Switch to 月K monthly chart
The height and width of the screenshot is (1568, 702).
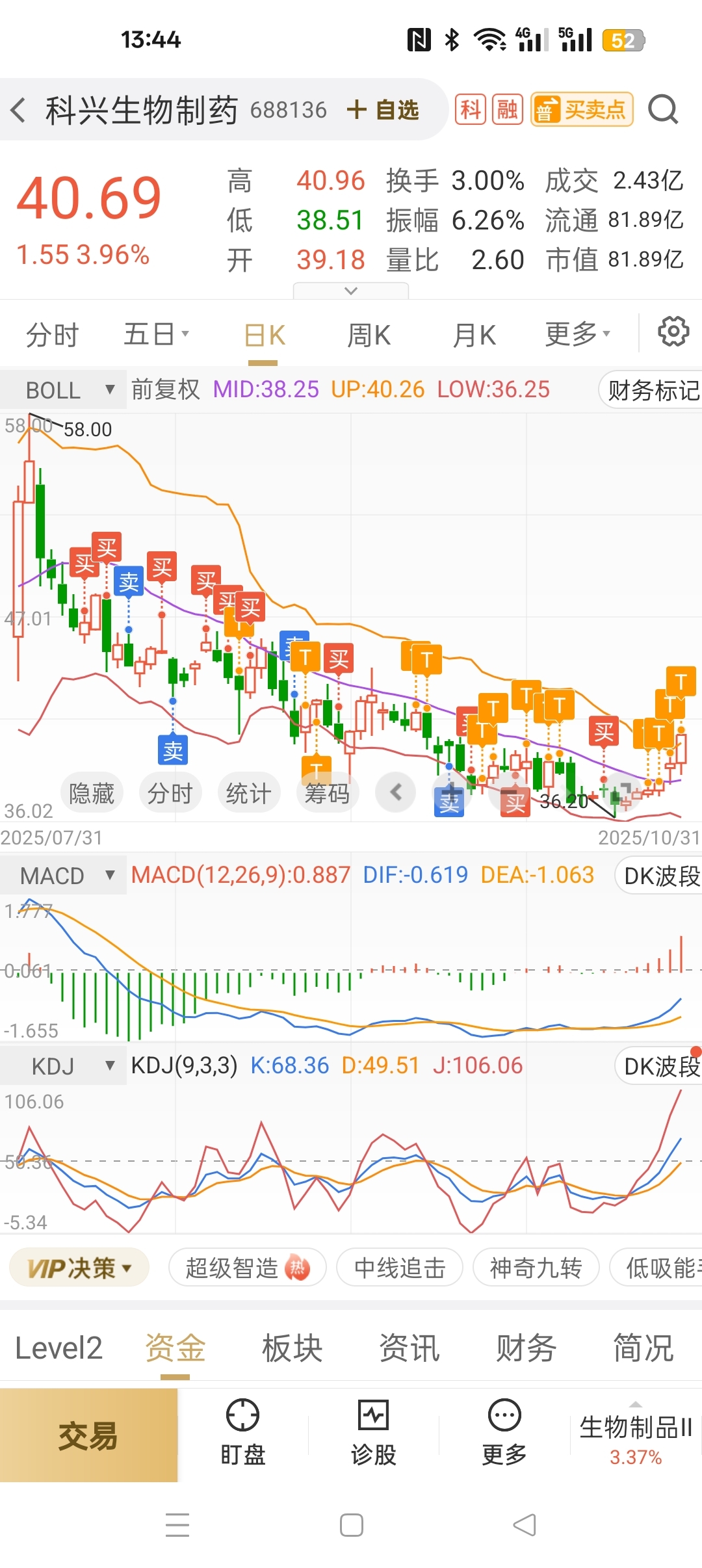click(474, 335)
